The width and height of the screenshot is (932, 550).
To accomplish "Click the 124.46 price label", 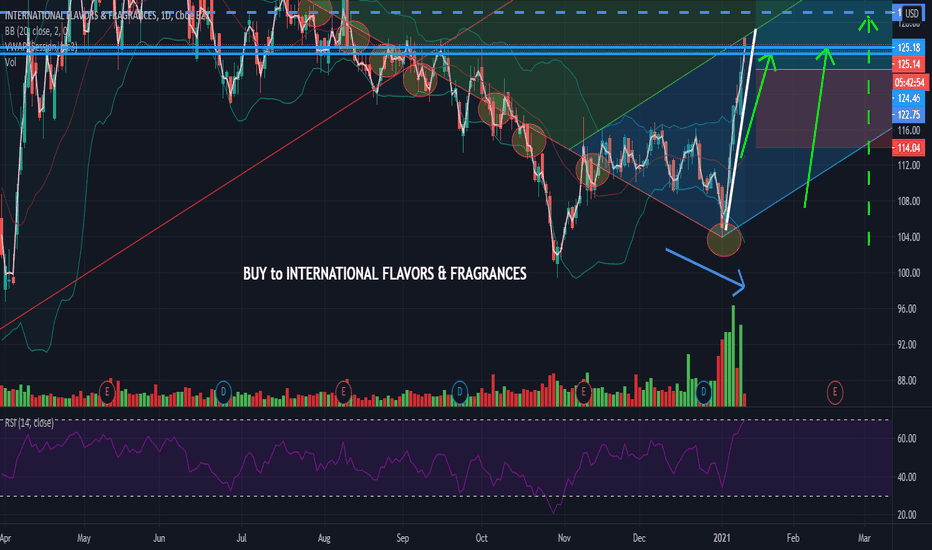I will [909, 98].
